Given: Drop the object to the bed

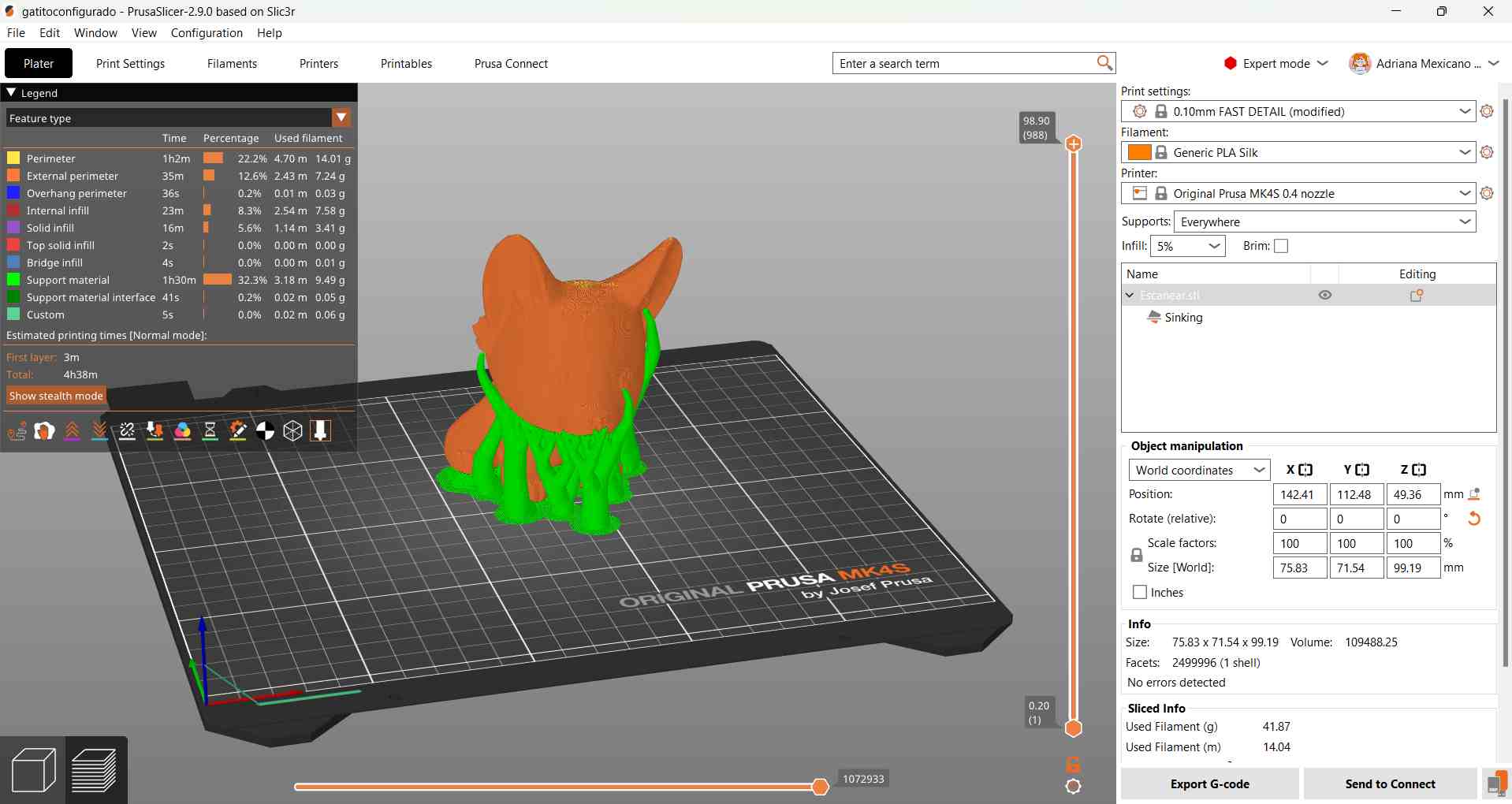Looking at the screenshot, I should [x=1475, y=494].
